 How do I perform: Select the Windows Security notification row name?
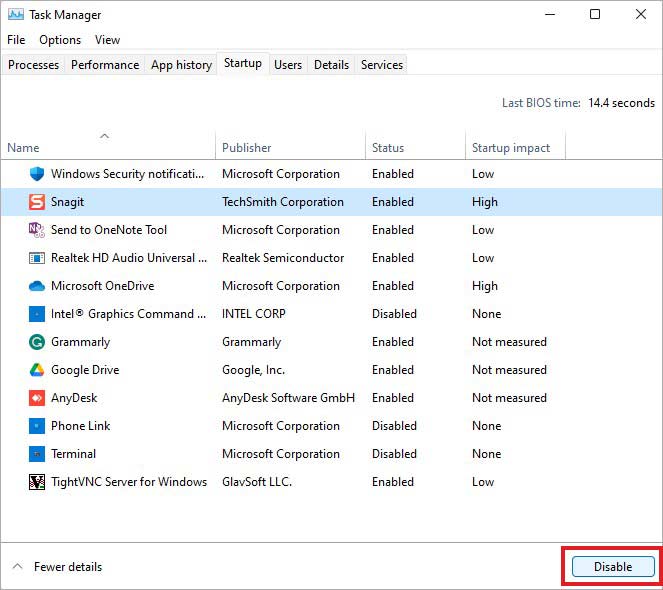[x=127, y=174]
